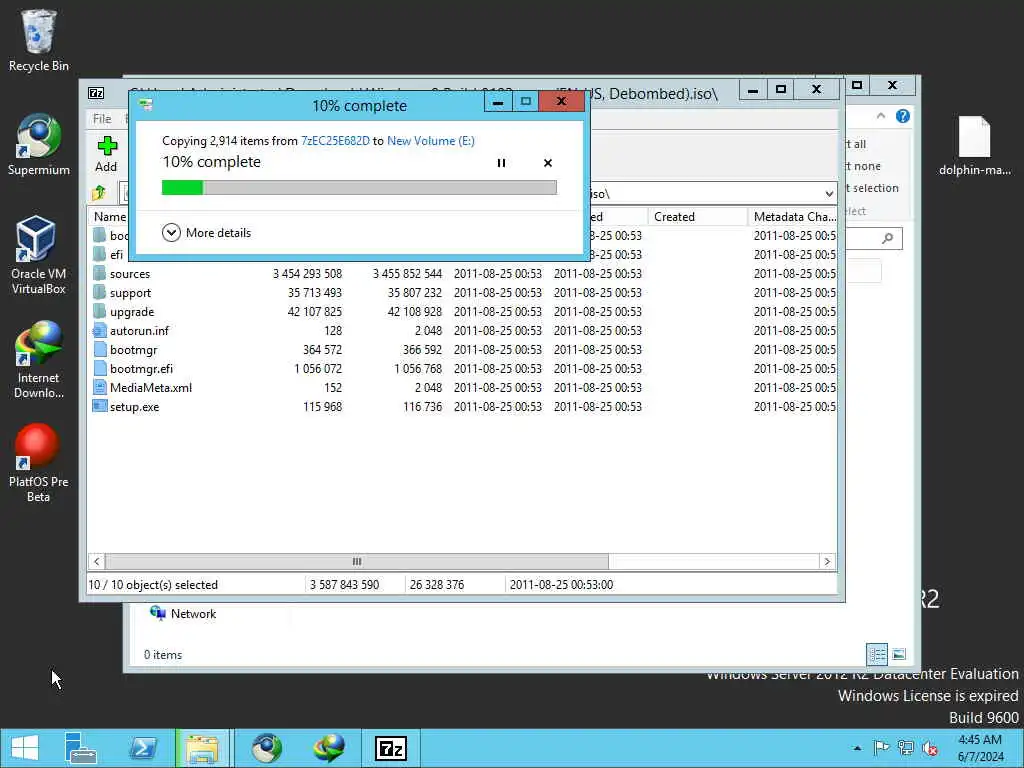The image size is (1024, 768).
Task: Sort by the Name column
Action: point(110,217)
